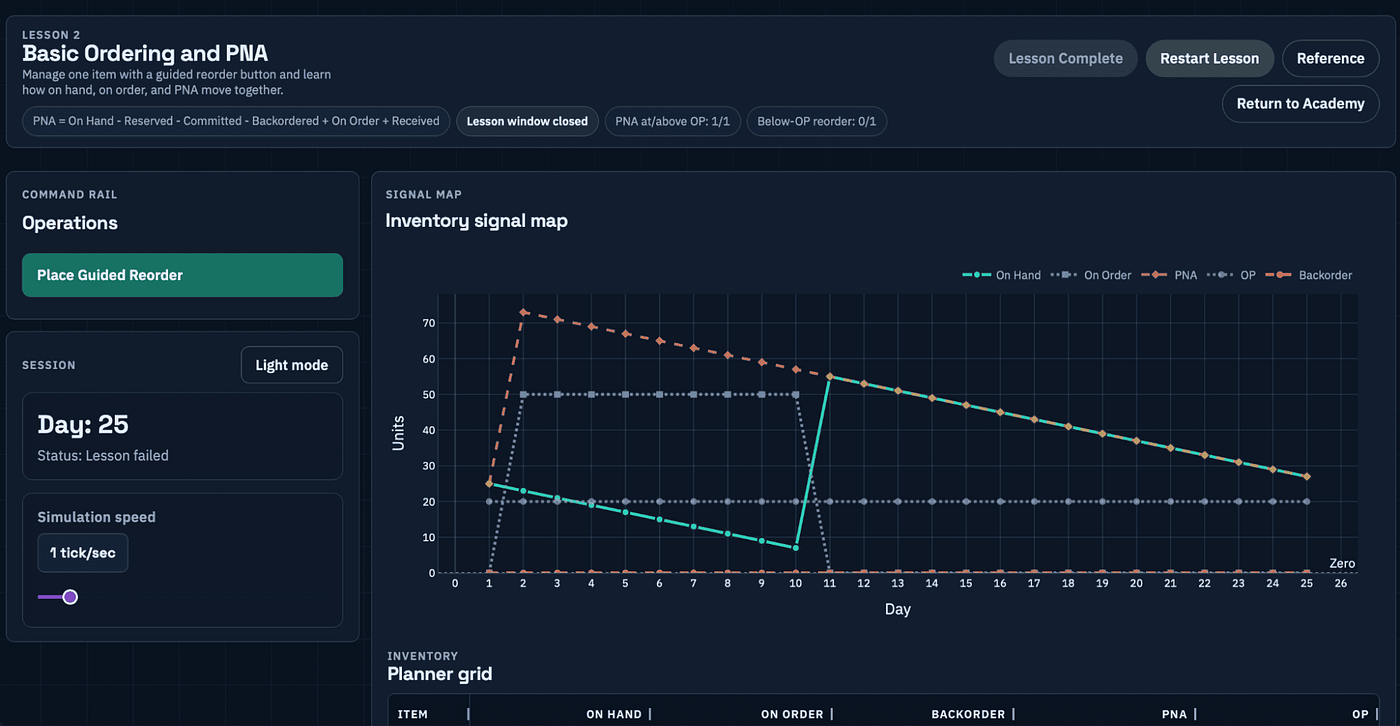Click the On Hand point at day 11
The height and width of the screenshot is (726, 1400).
tap(830, 376)
